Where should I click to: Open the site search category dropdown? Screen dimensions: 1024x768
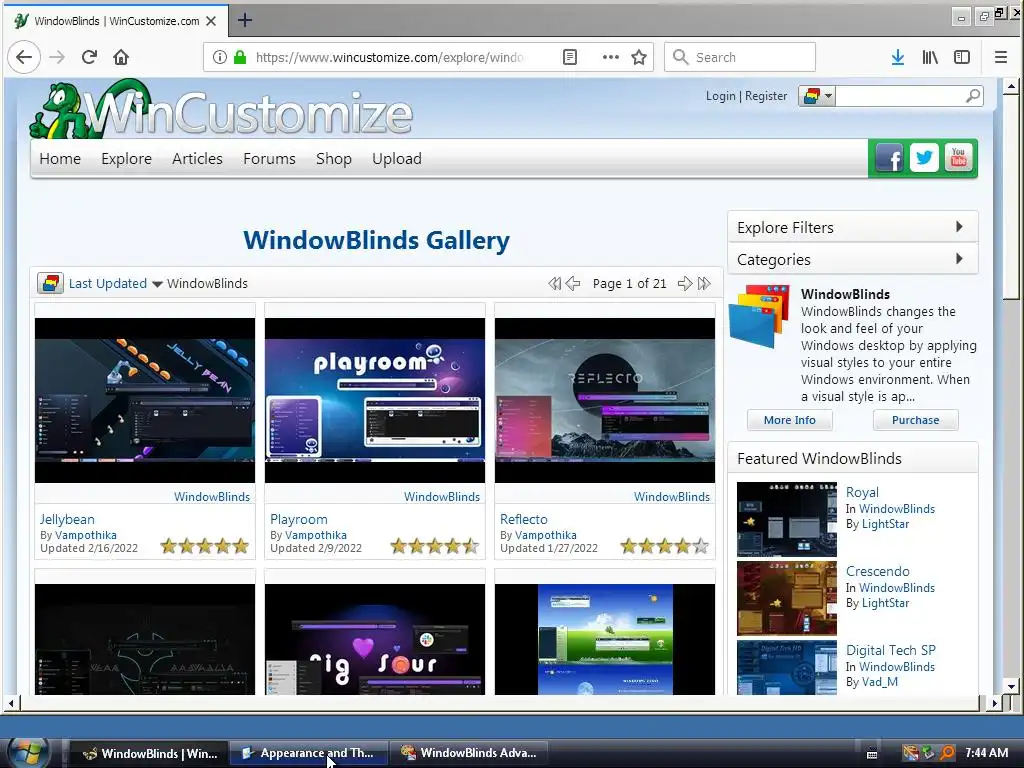pyautogui.click(x=816, y=96)
